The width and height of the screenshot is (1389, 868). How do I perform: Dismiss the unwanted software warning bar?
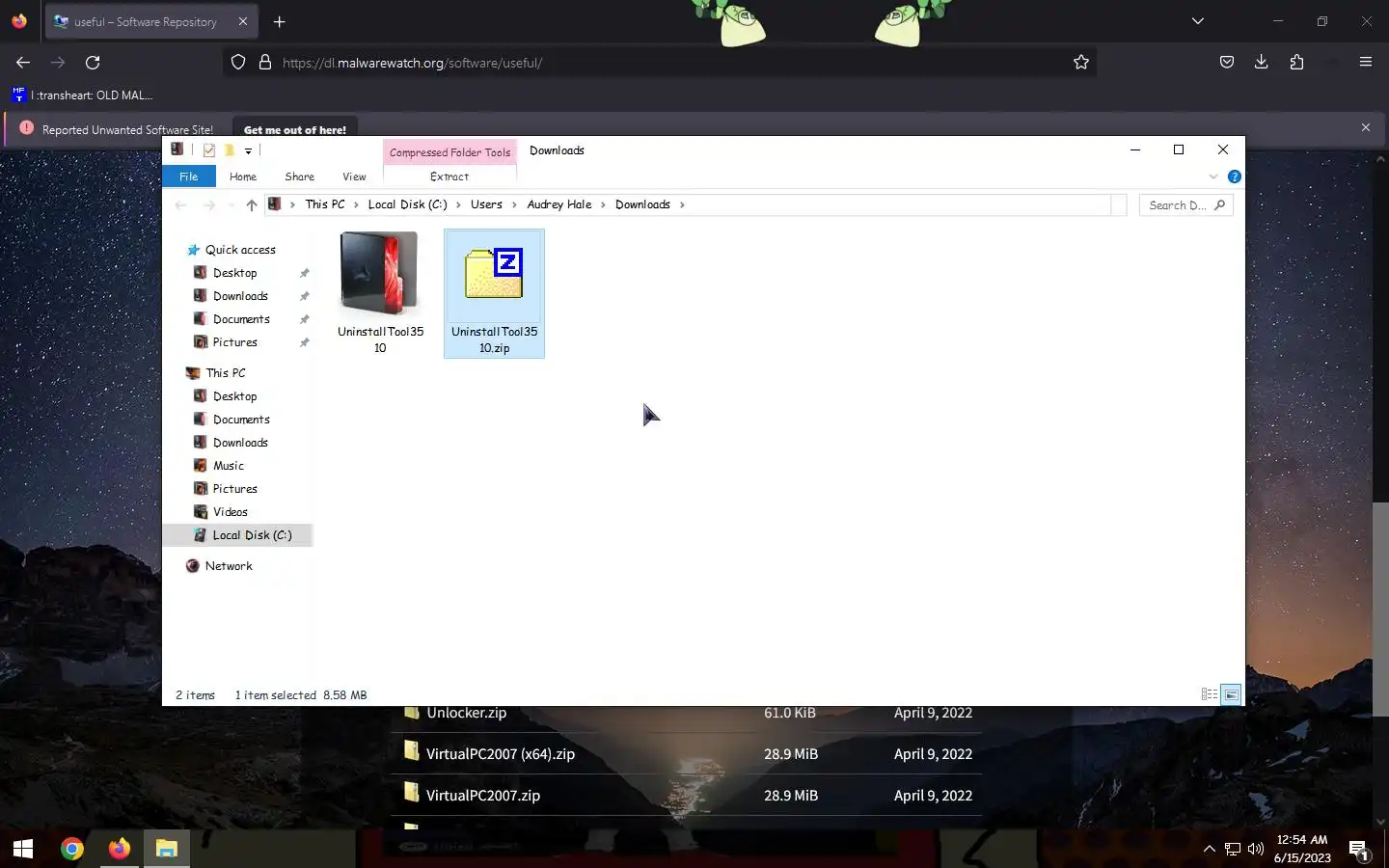tap(1366, 127)
